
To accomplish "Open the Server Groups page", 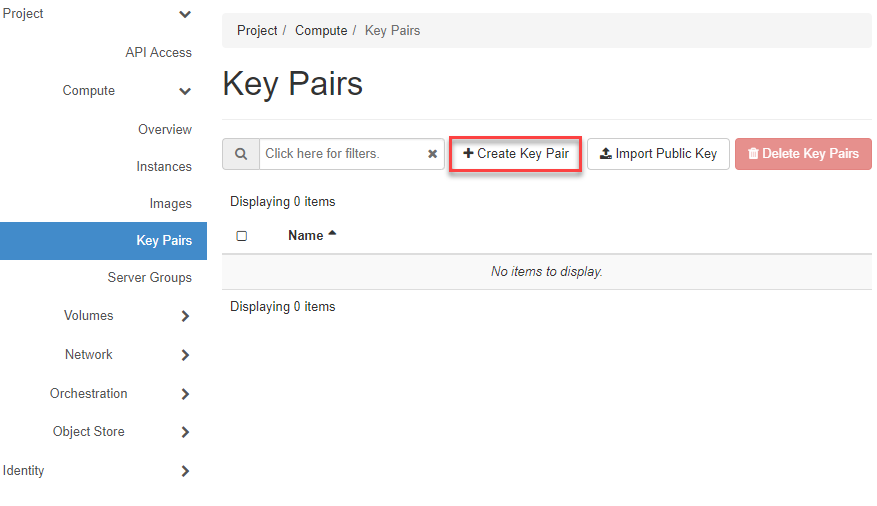I will pyautogui.click(x=149, y=277).
